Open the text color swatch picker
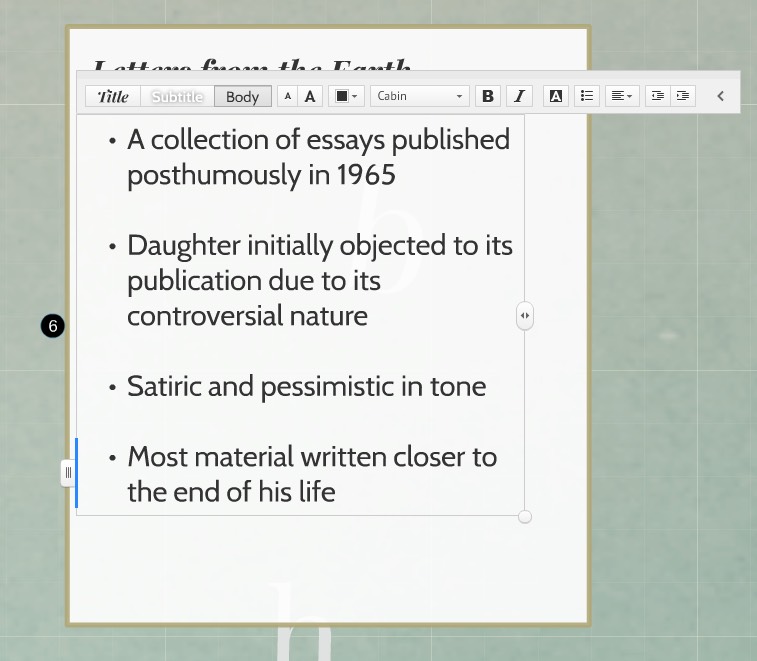This screenshot has width=757, height=661. (x=347, y=97)
